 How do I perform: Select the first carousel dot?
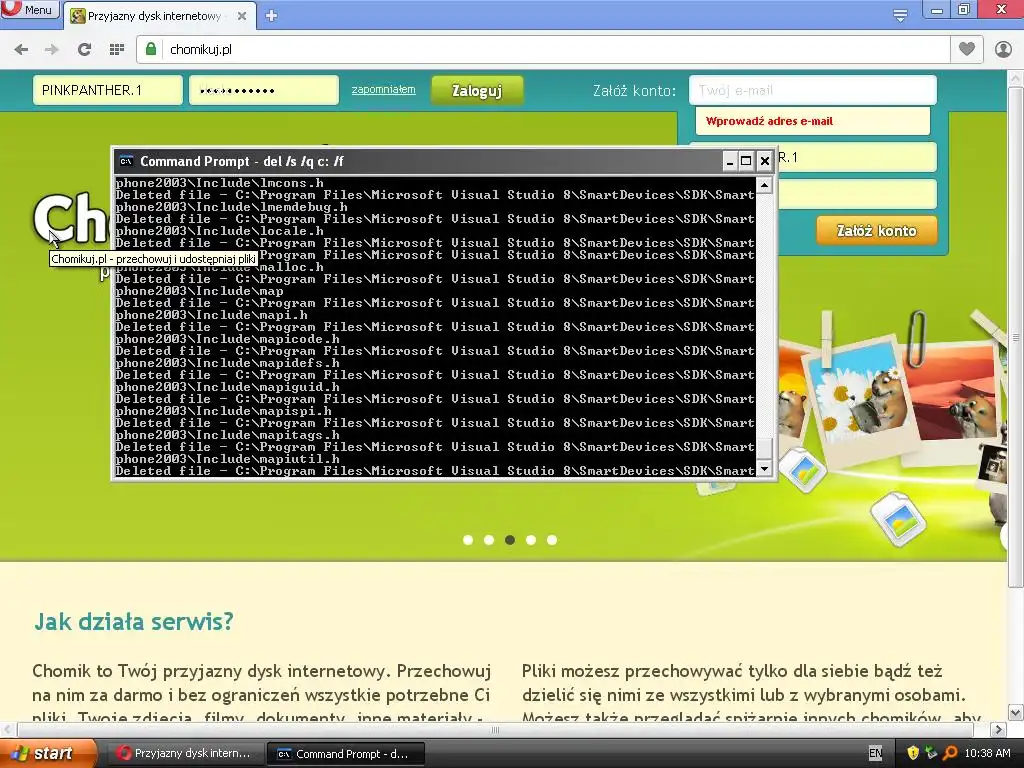tap(468, 540)
